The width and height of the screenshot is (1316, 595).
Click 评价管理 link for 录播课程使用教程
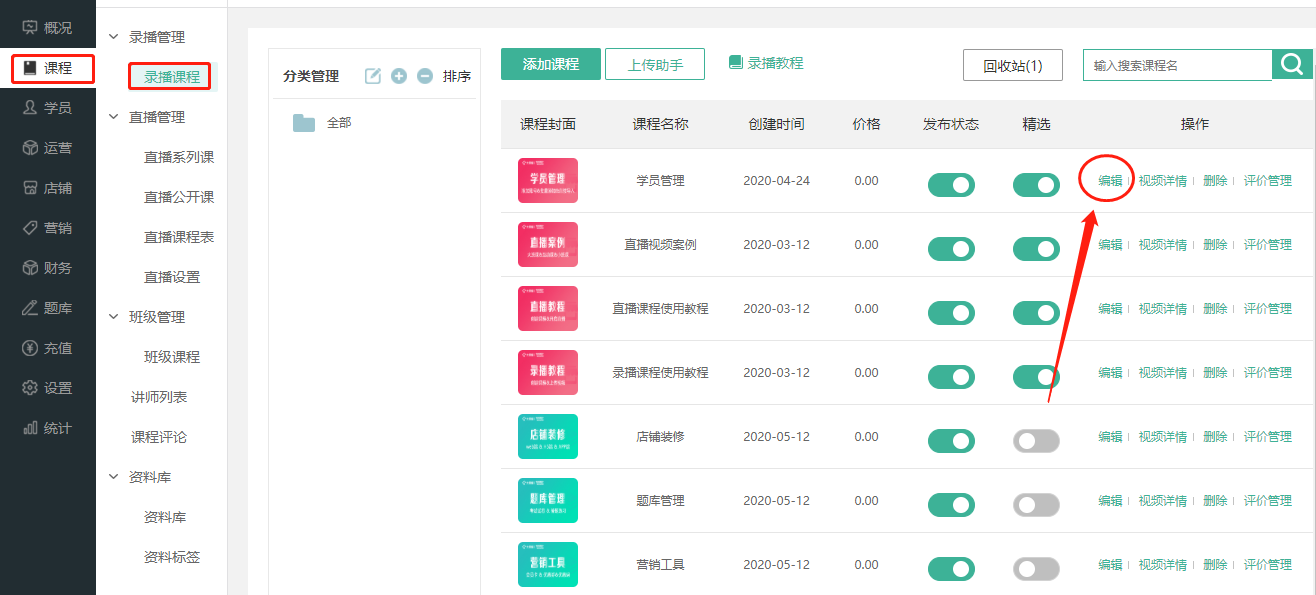(1268, 373)
